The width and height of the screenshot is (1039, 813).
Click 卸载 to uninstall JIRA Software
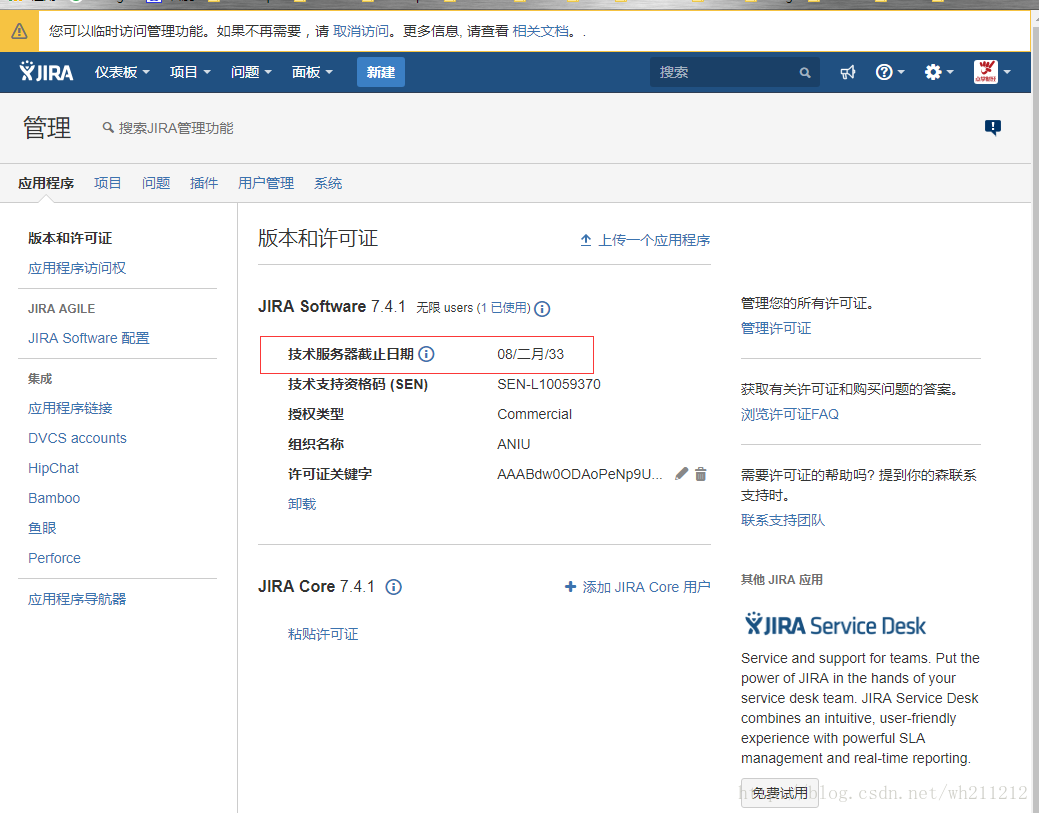tap(302, 504)
